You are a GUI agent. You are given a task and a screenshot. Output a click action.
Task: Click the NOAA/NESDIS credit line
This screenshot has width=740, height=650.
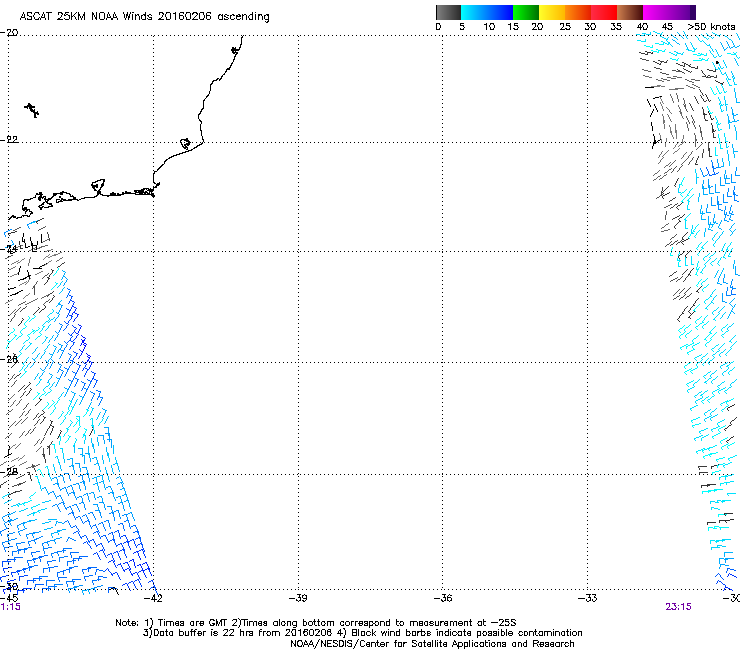(432, 644)
